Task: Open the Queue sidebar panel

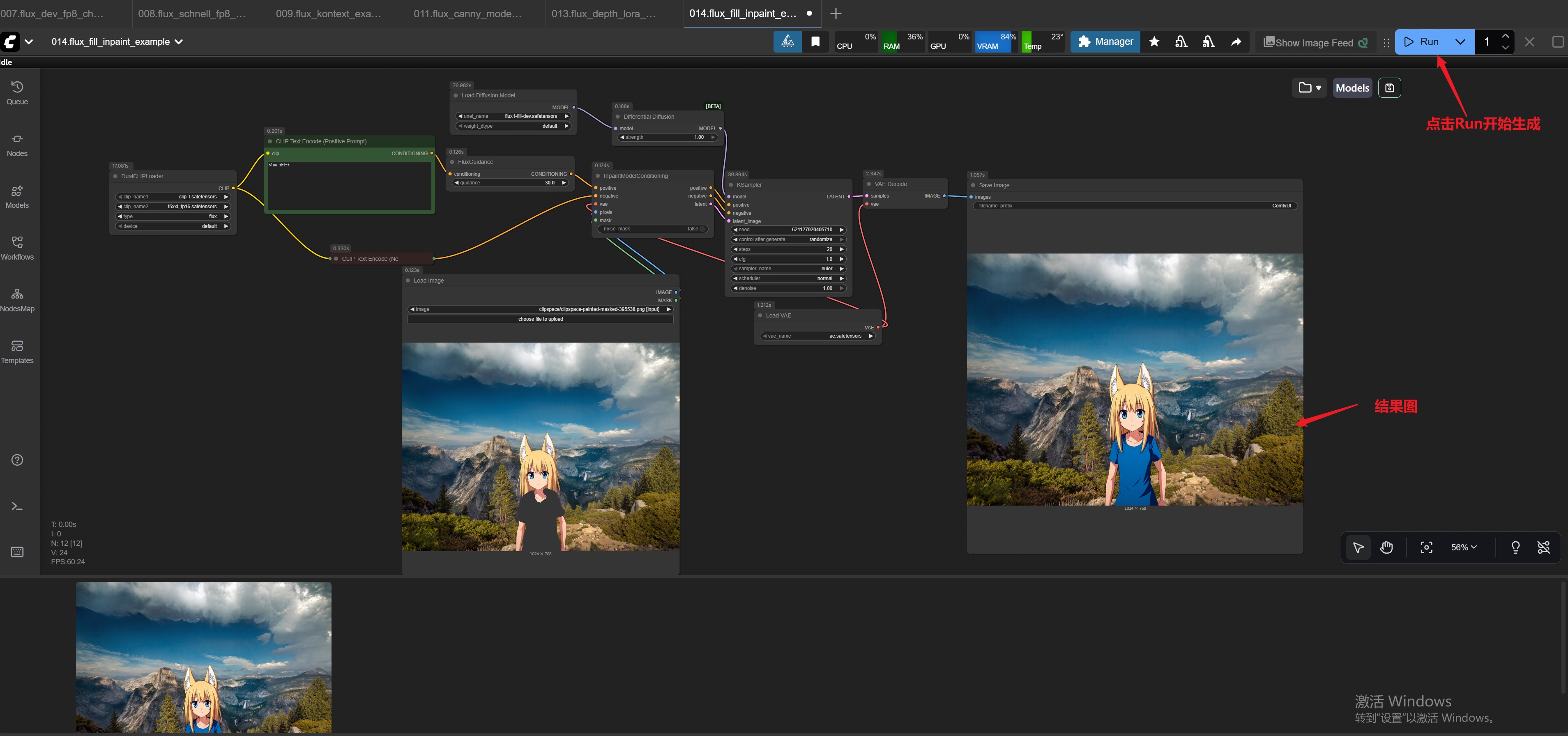Action: [x=17, y=93]
